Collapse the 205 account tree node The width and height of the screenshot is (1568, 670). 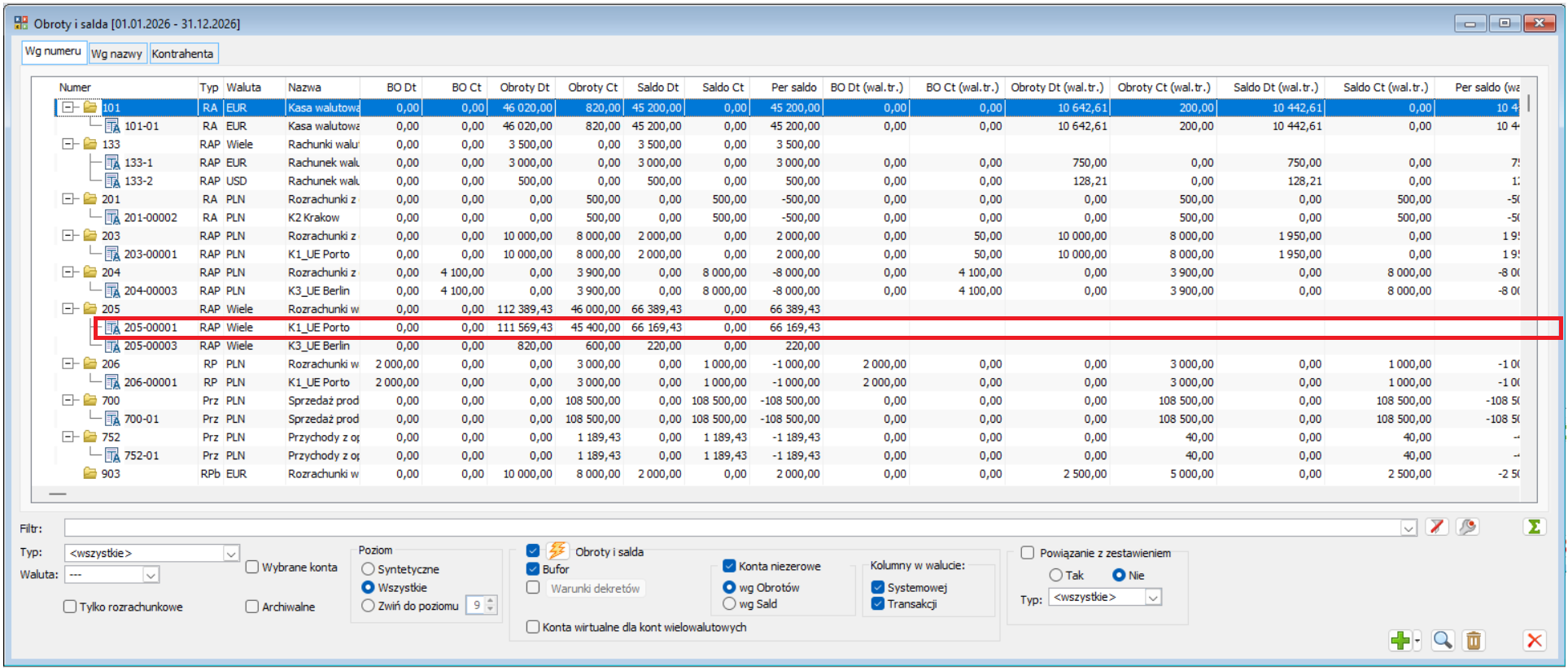tap(69, 309)
